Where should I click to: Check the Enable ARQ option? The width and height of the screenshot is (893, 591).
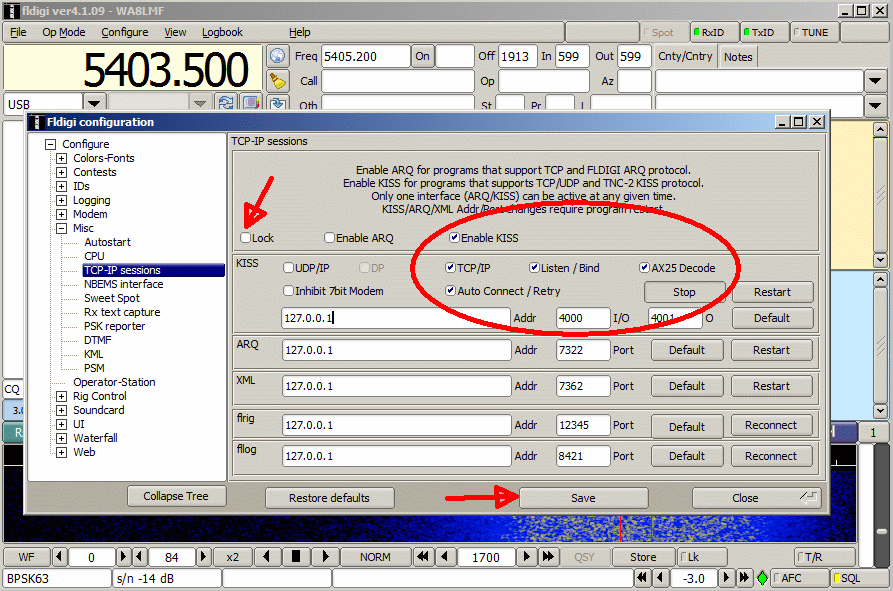pyautogui.click(x=329, y=238)
